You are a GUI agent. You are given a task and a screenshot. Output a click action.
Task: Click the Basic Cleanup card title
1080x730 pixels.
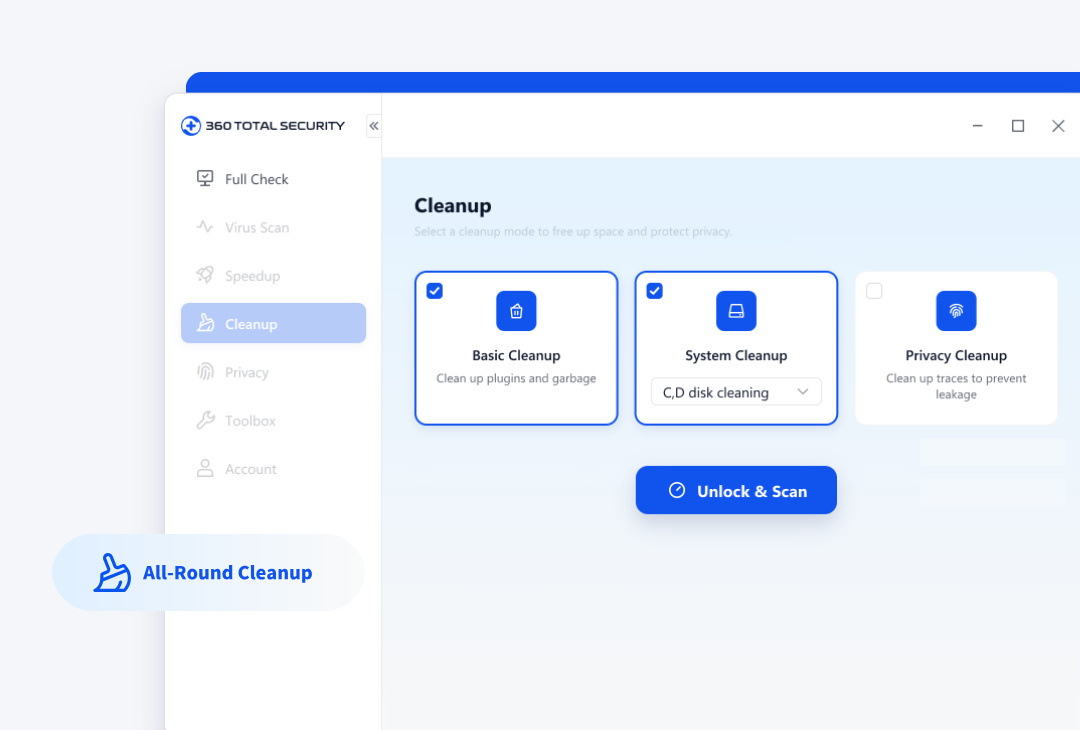[516, 355]
